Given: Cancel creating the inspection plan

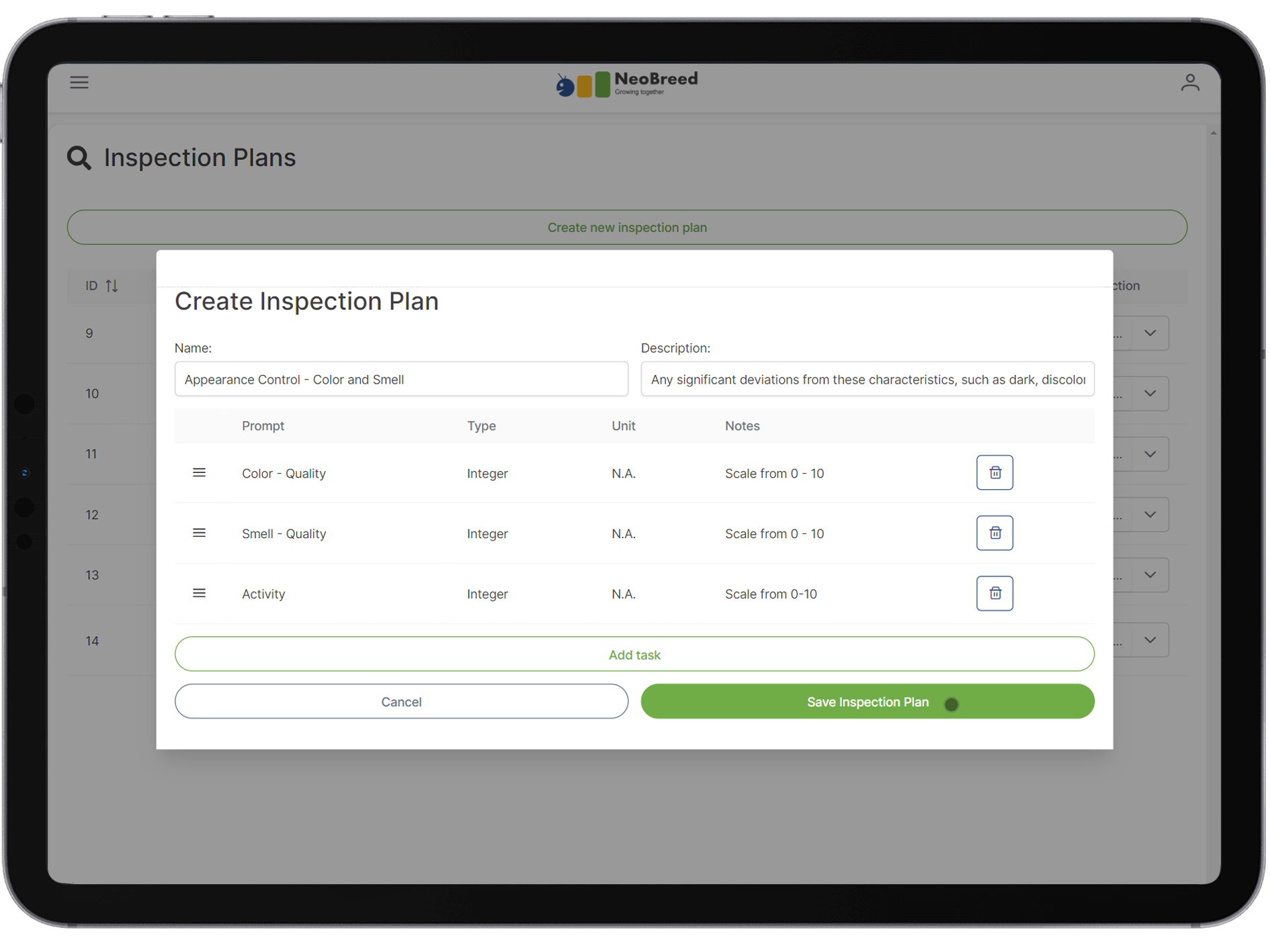Looking at the screenshot, I should (x=401, y=702).
